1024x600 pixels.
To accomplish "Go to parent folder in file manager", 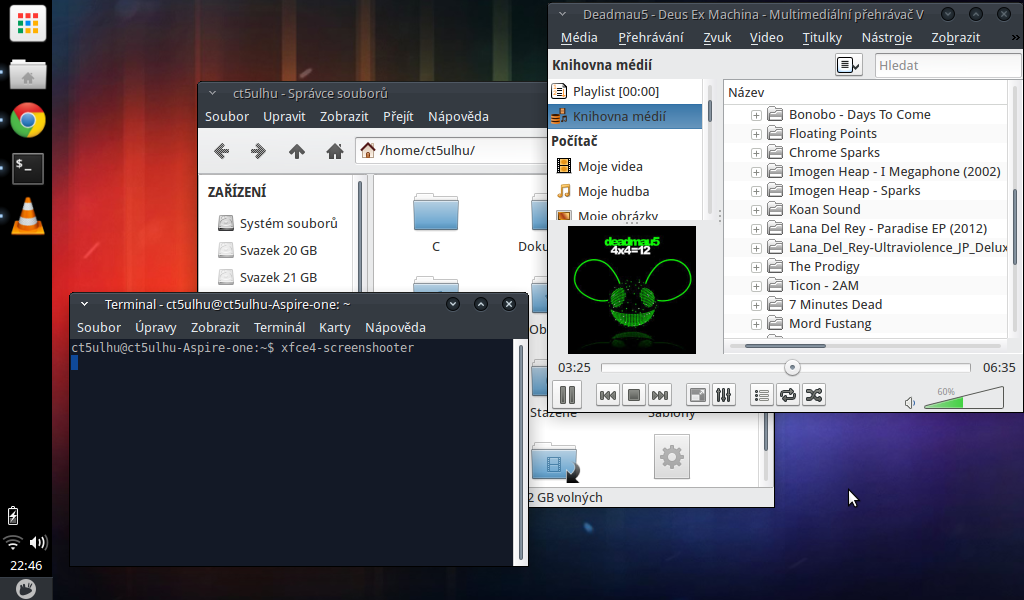I will pyautogui.click(x=296, y=151).
